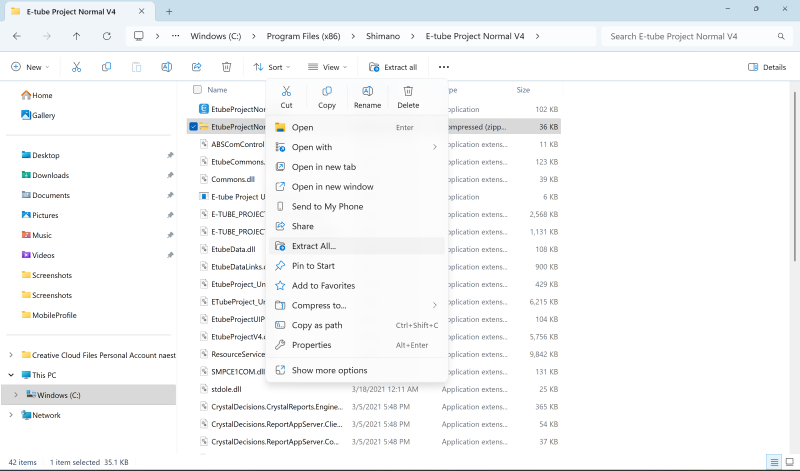Choose Properties in the context menu
Screen dimensions: 800x471
(356, 345)
